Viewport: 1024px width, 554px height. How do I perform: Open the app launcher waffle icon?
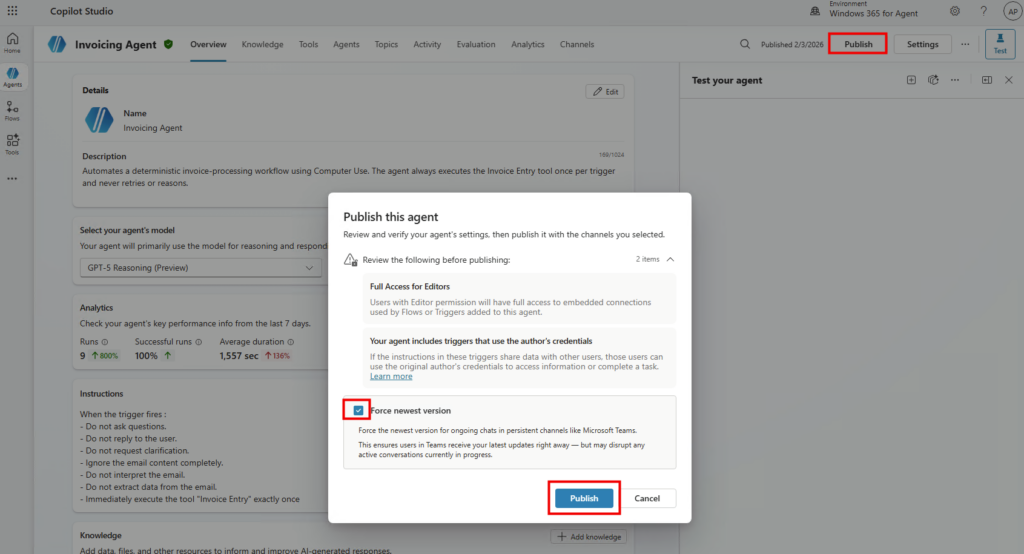click(12, 11)
